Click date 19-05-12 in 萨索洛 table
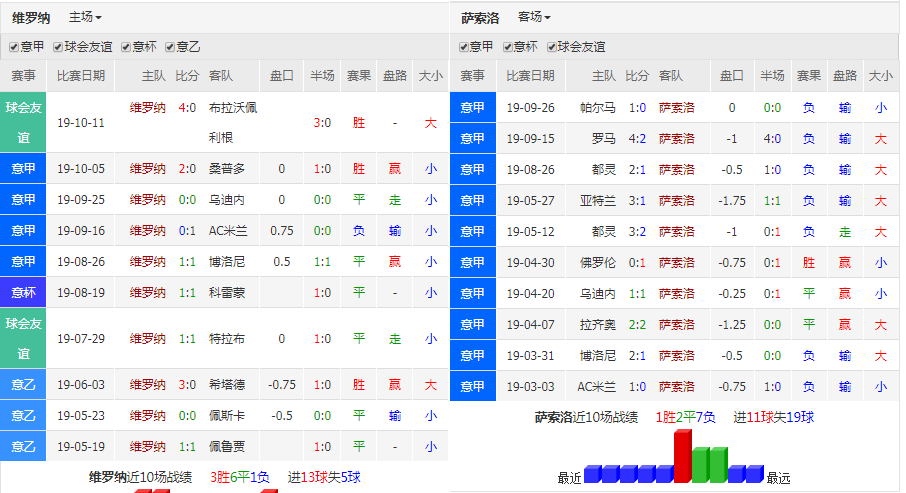The width and height of the screenshot is (906, 493). (x=530, y=232)
